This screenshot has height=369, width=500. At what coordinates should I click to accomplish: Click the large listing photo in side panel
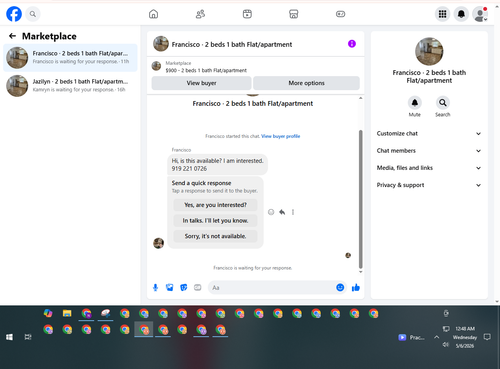coord(429,51)
